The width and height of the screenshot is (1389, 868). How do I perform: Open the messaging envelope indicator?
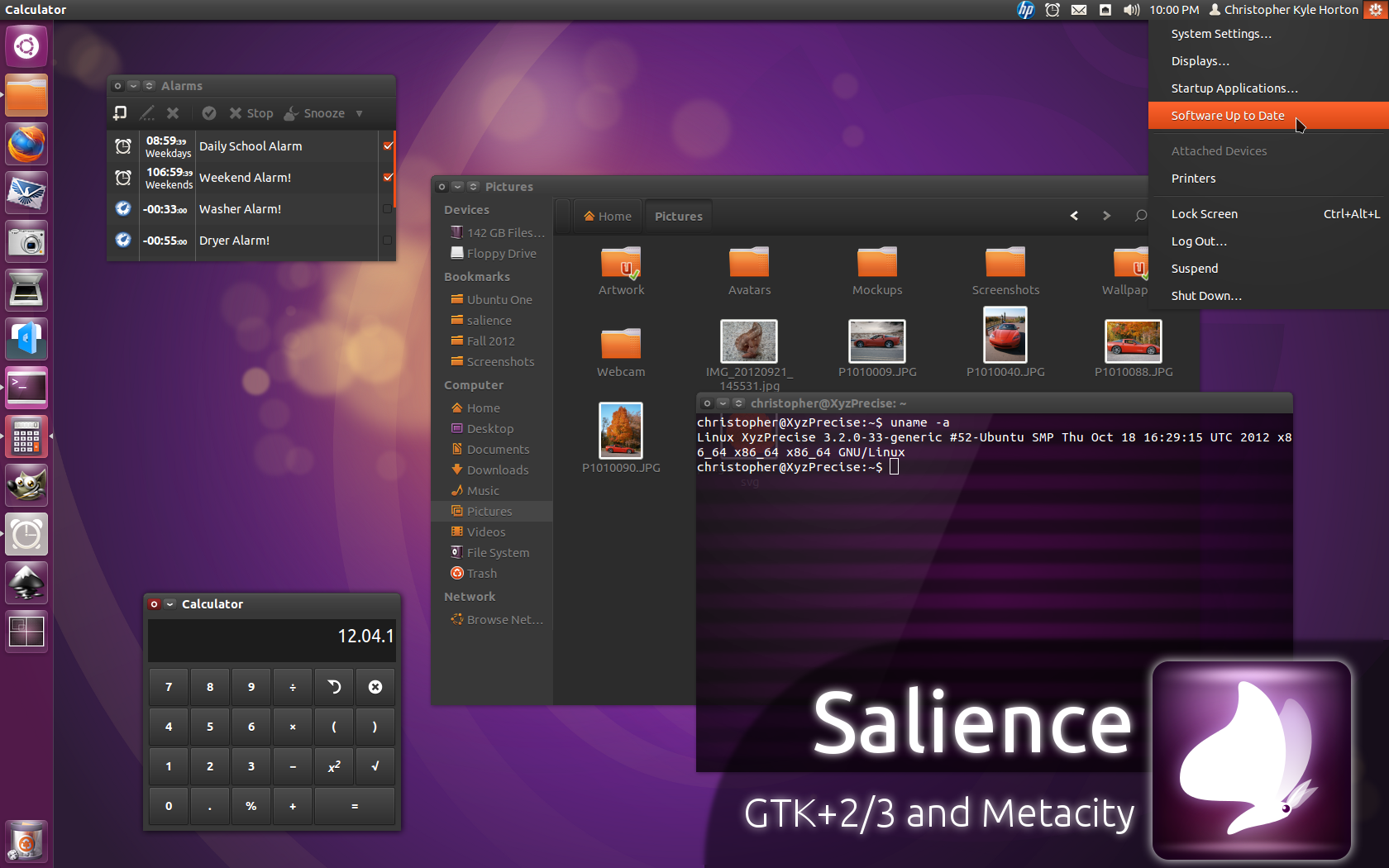pyautogui.click(x=1079, y=10)
